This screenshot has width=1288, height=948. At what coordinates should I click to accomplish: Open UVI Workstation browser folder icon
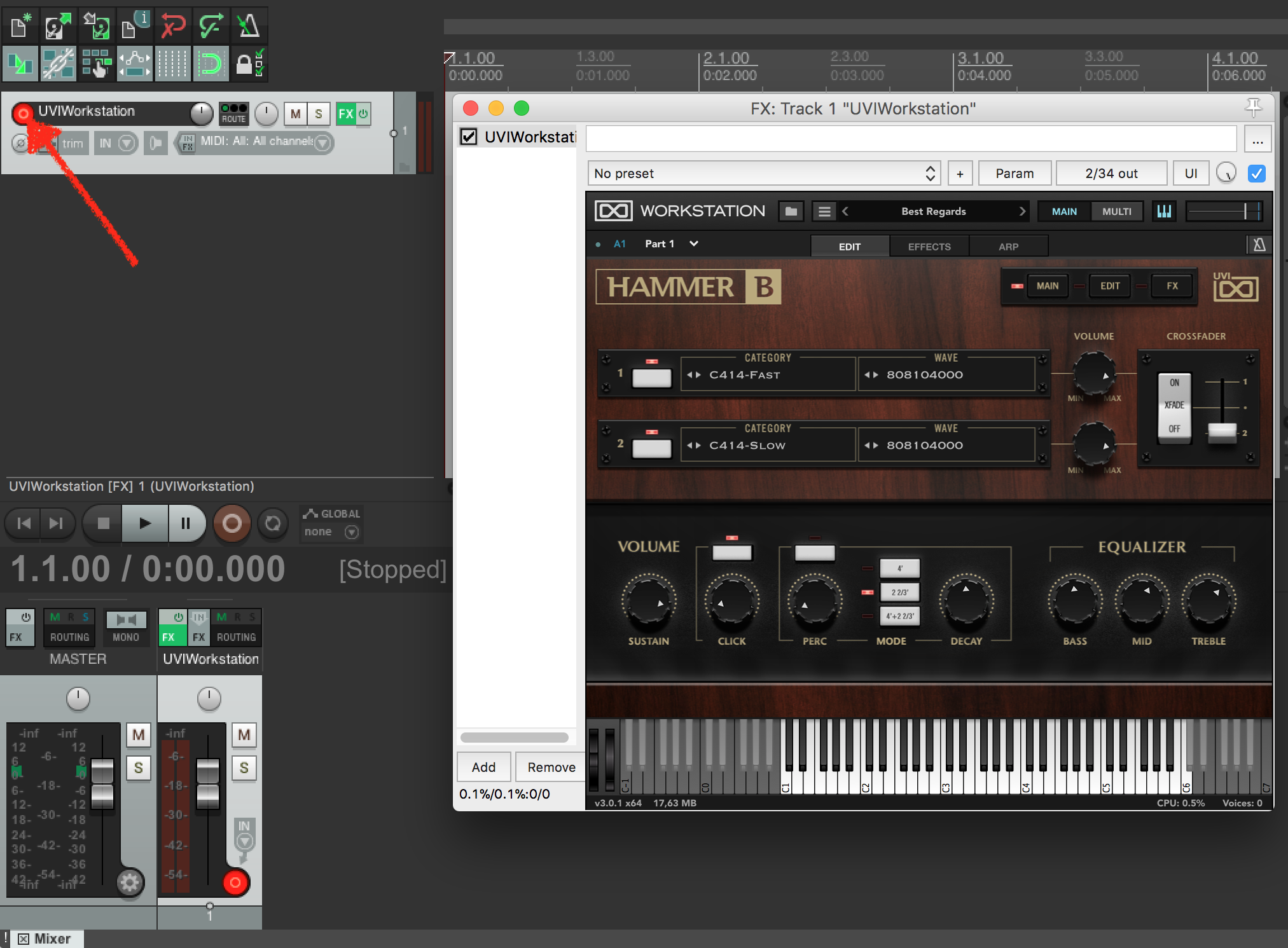point(791,211)
